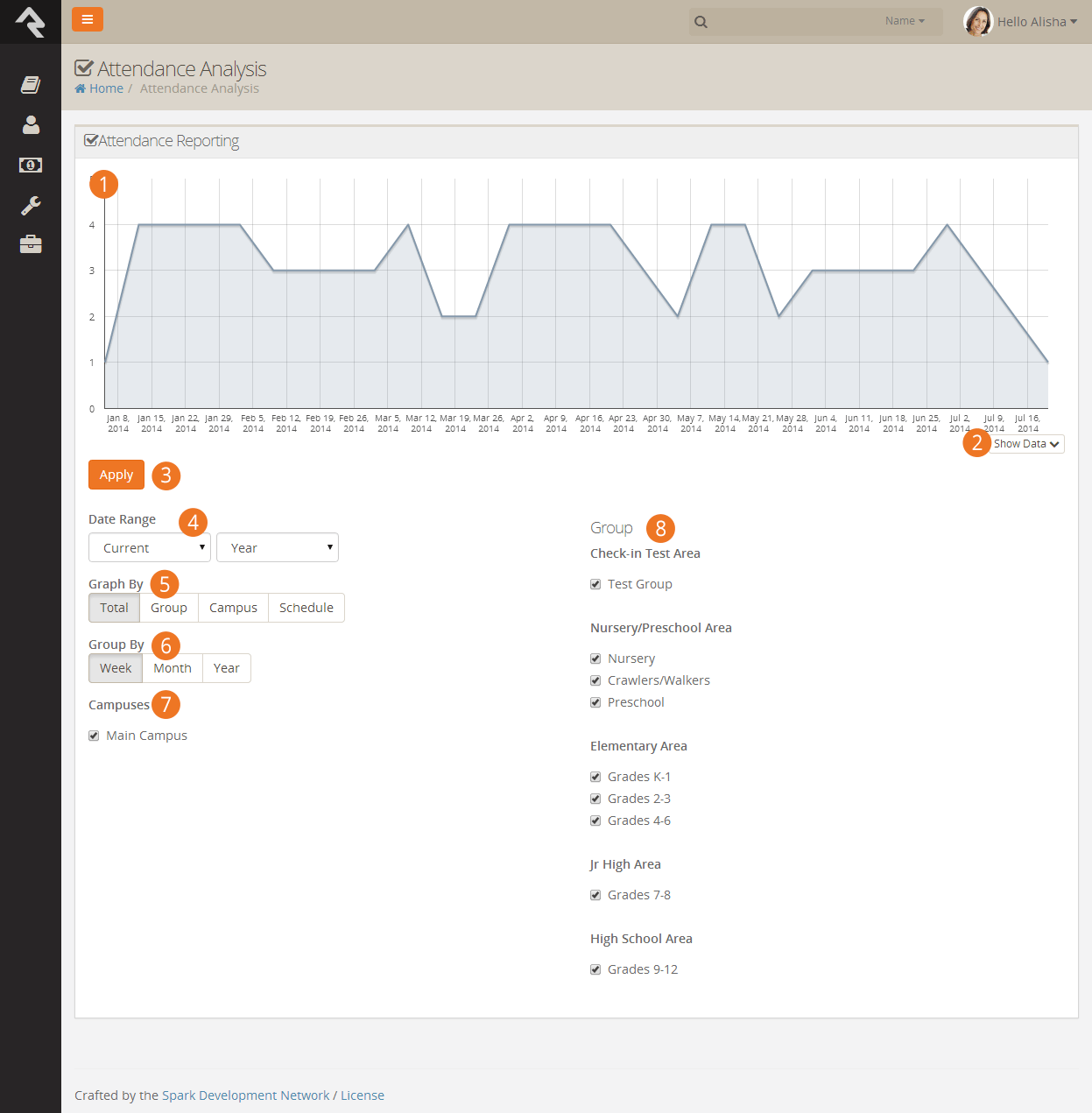
Task: Open the License link in footer
Action: [x=363, y=1095]
